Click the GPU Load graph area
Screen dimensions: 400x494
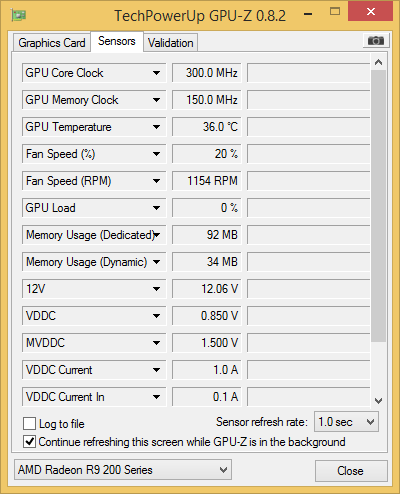click(308, 208)
